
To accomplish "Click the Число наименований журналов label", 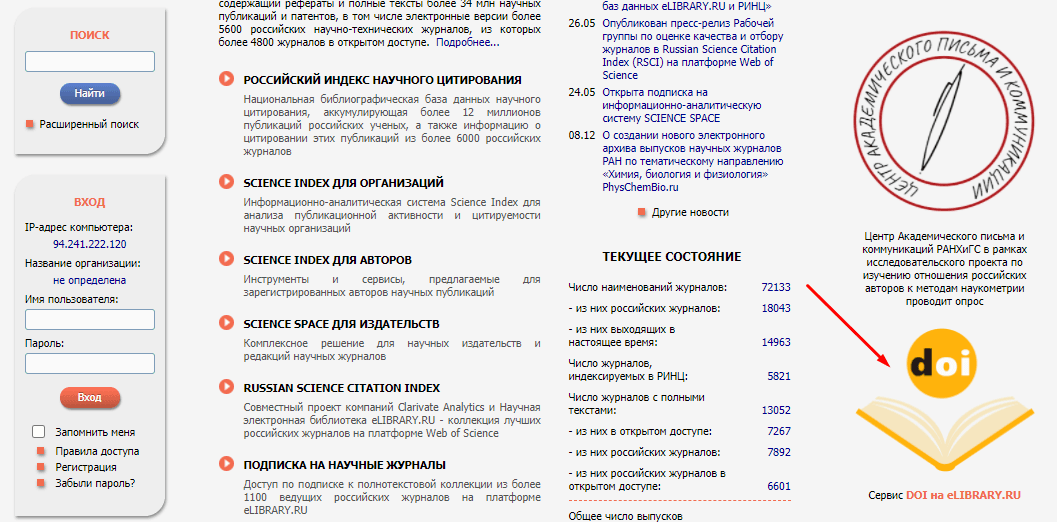I will coord(648,288).
